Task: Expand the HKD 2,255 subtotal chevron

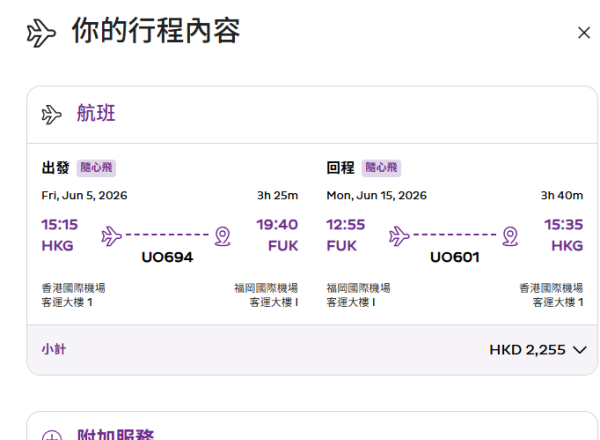Action: click(x=580, y=350)
